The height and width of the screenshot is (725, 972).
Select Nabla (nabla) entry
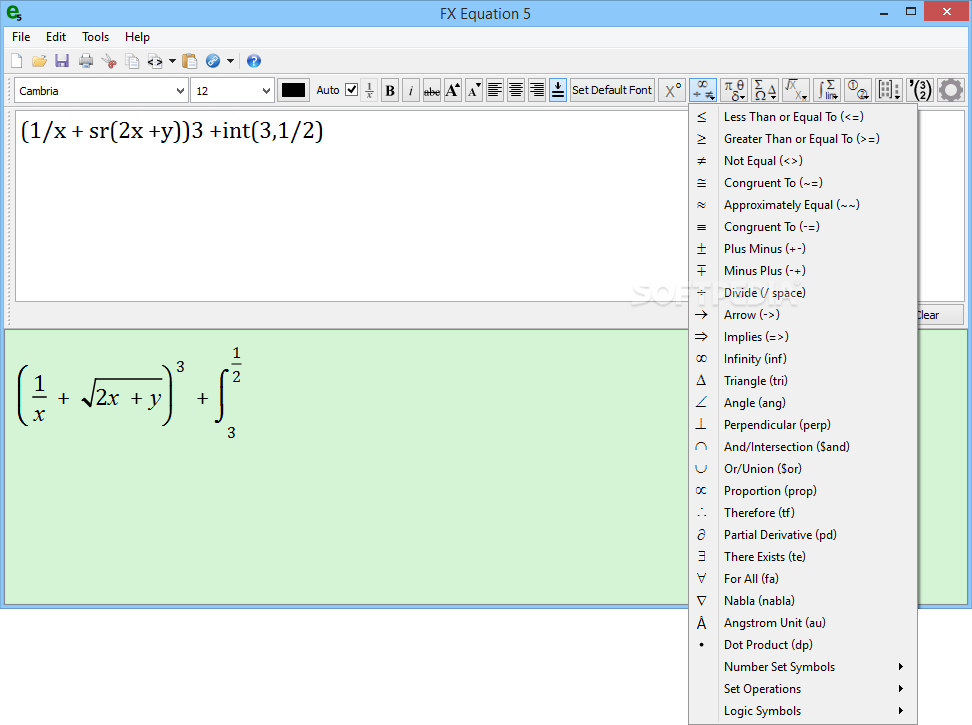tap(803, 600)
